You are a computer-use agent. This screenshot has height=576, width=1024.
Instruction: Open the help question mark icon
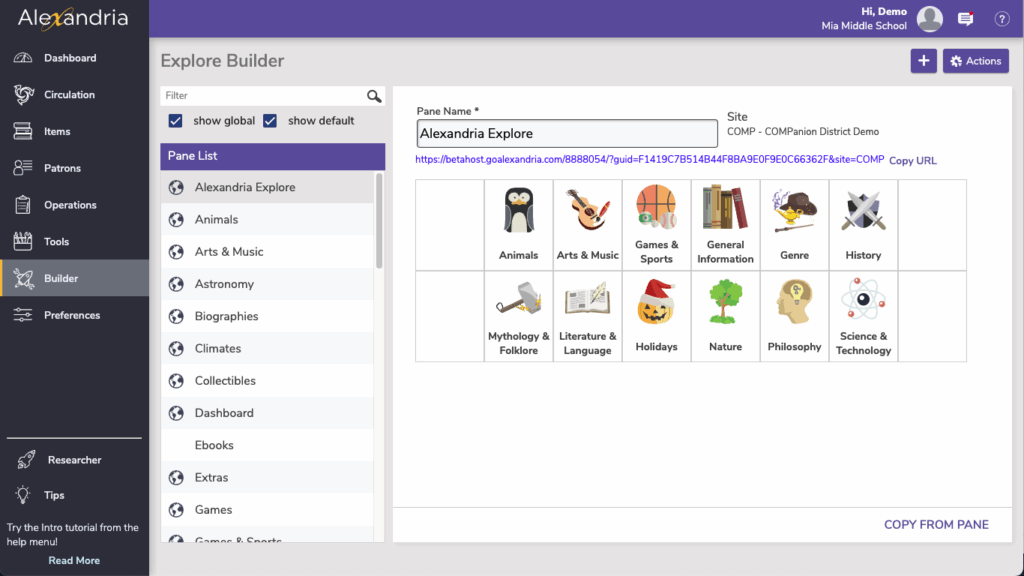tap(1001, 19)
